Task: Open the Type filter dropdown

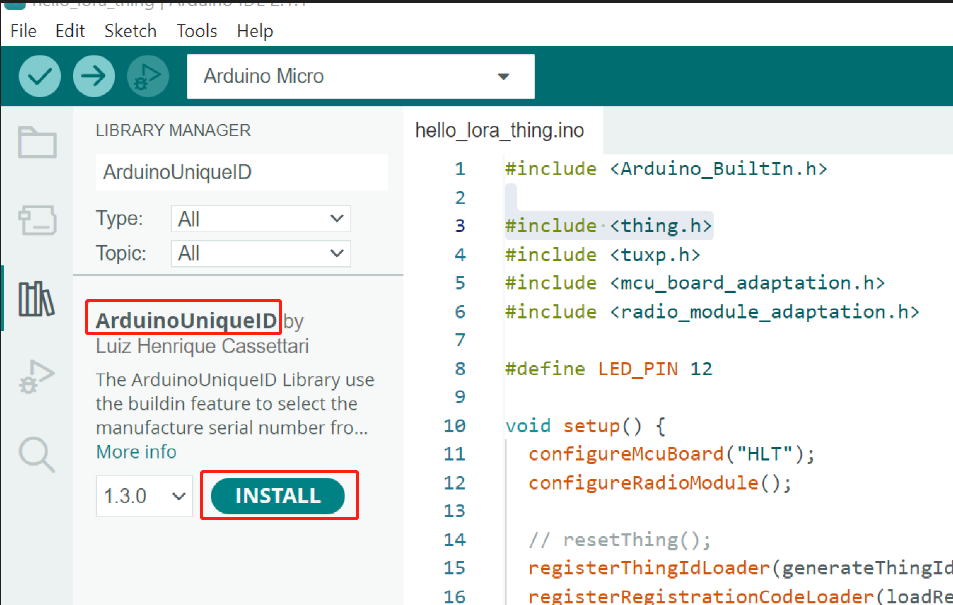Action: (260, 219)
